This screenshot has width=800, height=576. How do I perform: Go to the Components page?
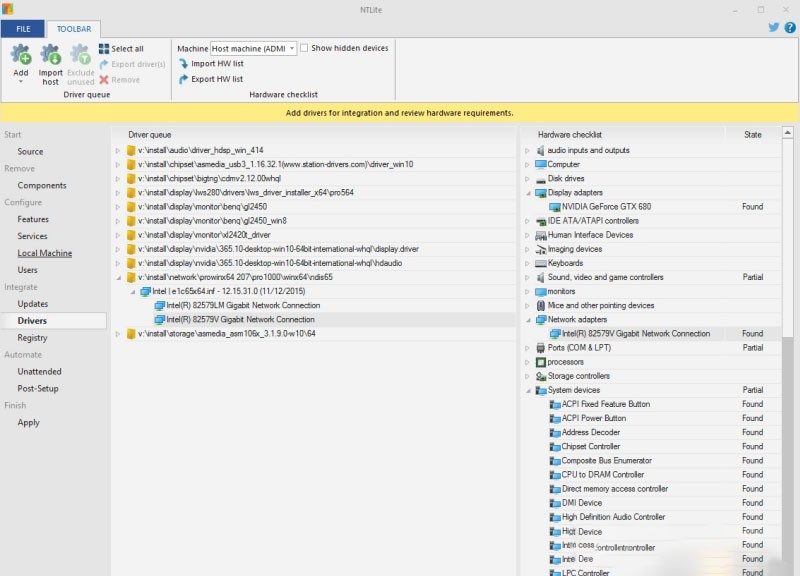coord(42,185)
